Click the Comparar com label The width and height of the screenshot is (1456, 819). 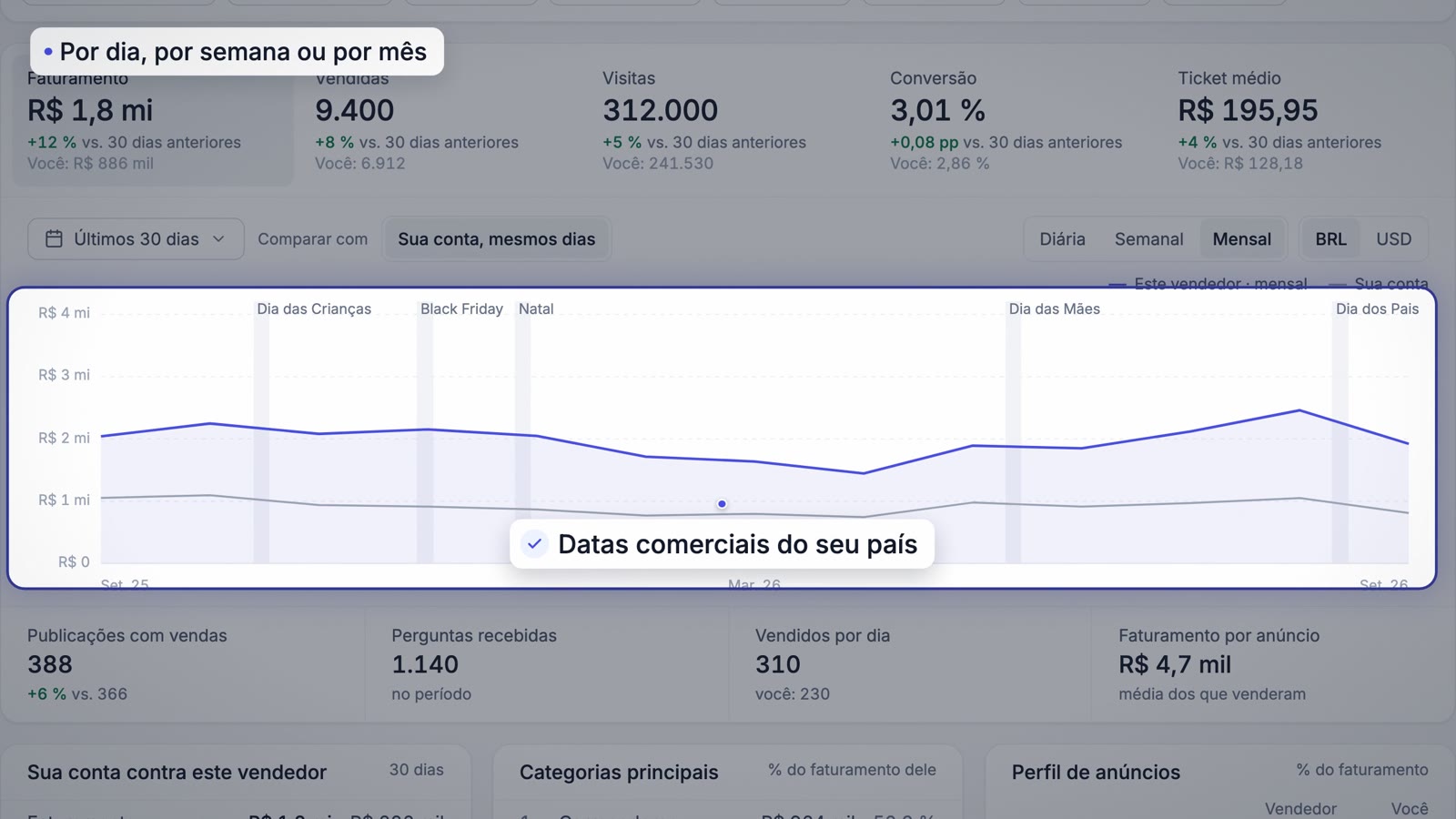[312, 239]
